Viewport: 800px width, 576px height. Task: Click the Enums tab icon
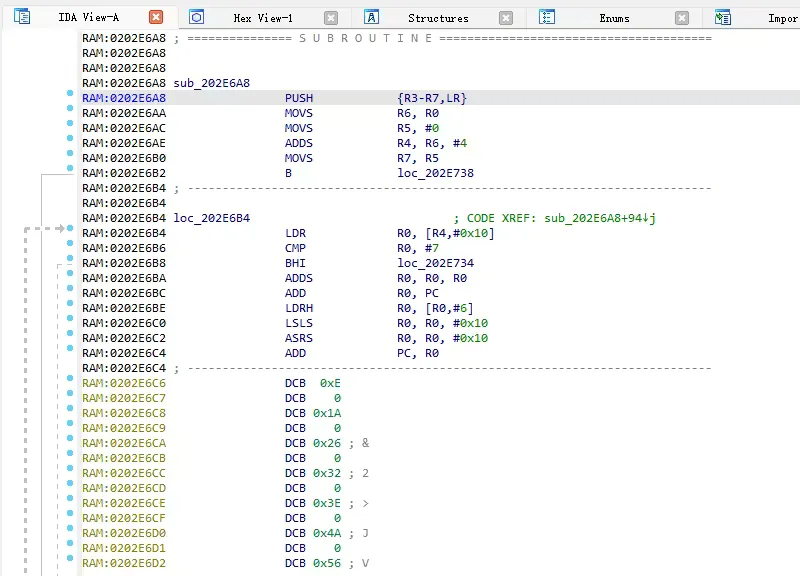coord(547,17)
